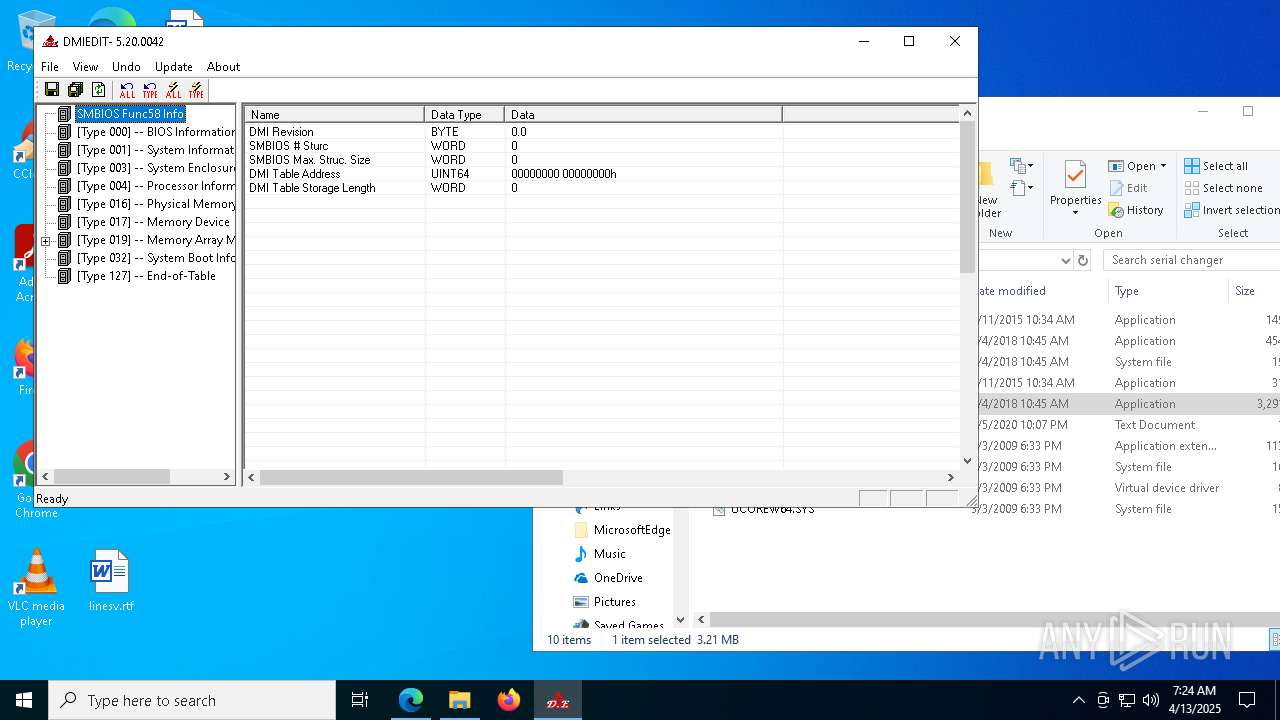Image resolution: width=1280 pixels, height=720 pixels.
Task: Select OneDrive in Explorer navigation pane
Action: coord(607,578)
